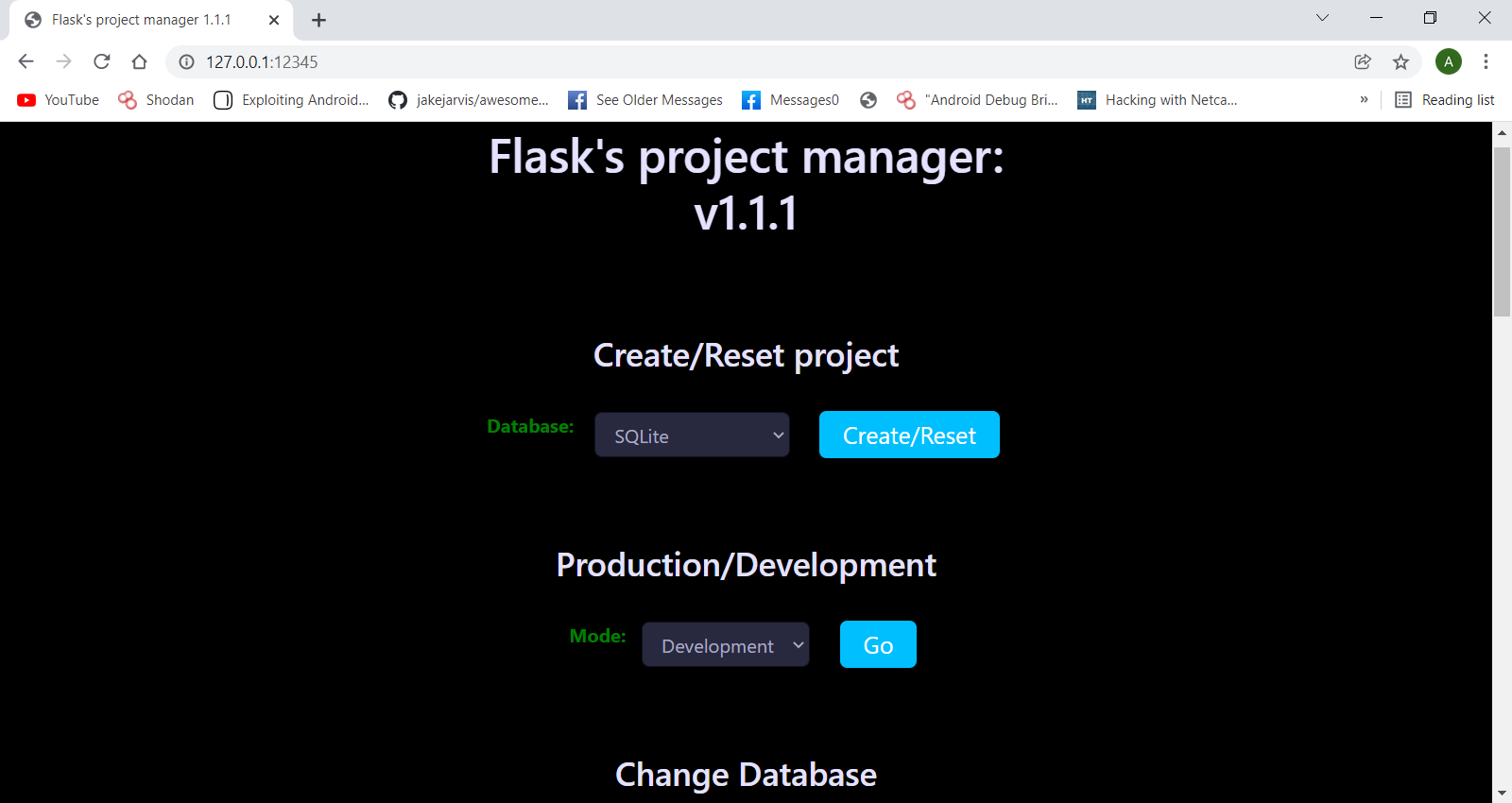Open the Reading list

1445,99
